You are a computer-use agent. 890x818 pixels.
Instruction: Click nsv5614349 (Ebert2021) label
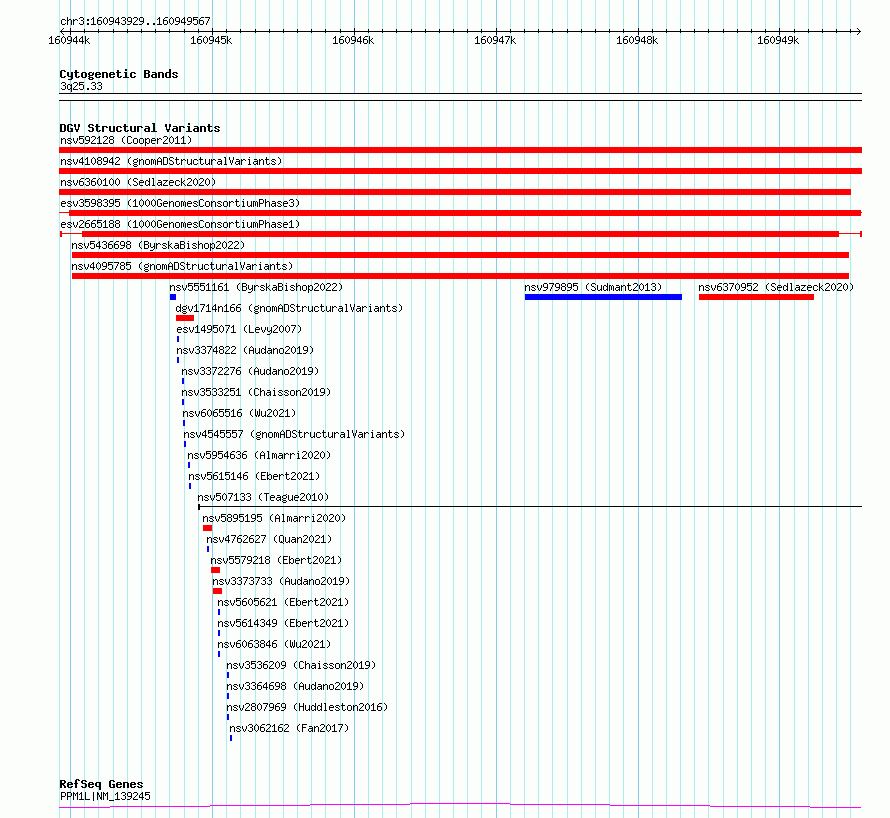tap(283, 623)
